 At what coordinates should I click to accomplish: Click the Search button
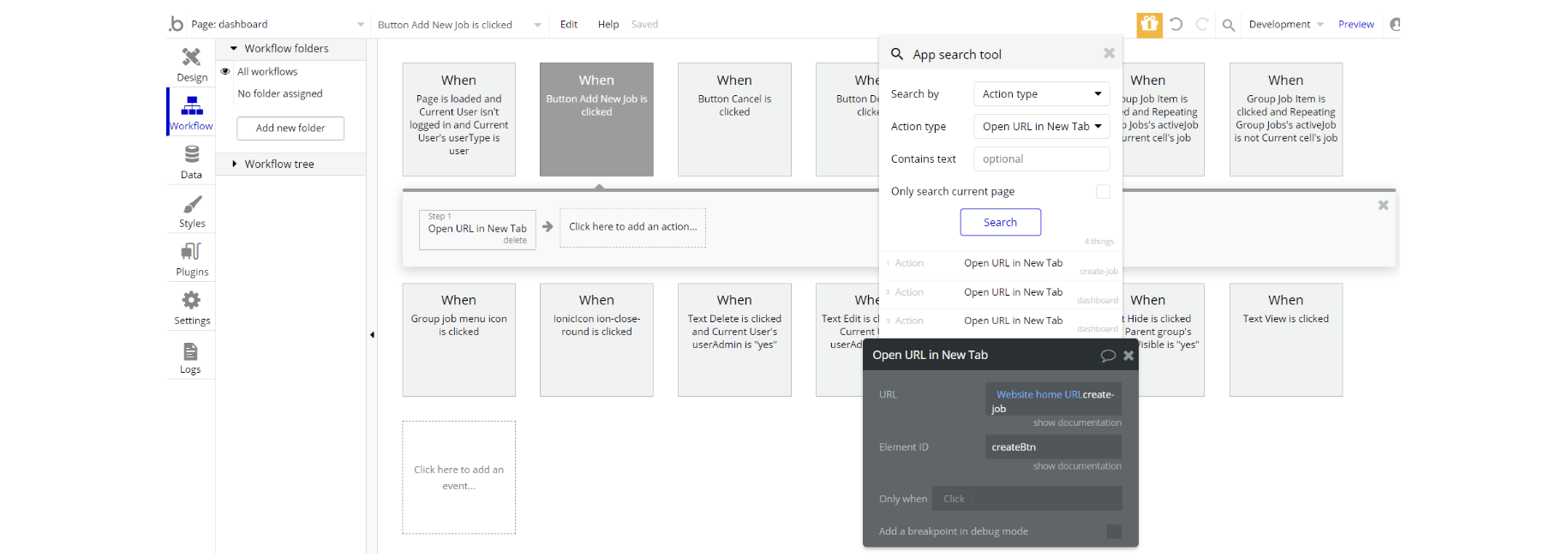[1000, 223]
